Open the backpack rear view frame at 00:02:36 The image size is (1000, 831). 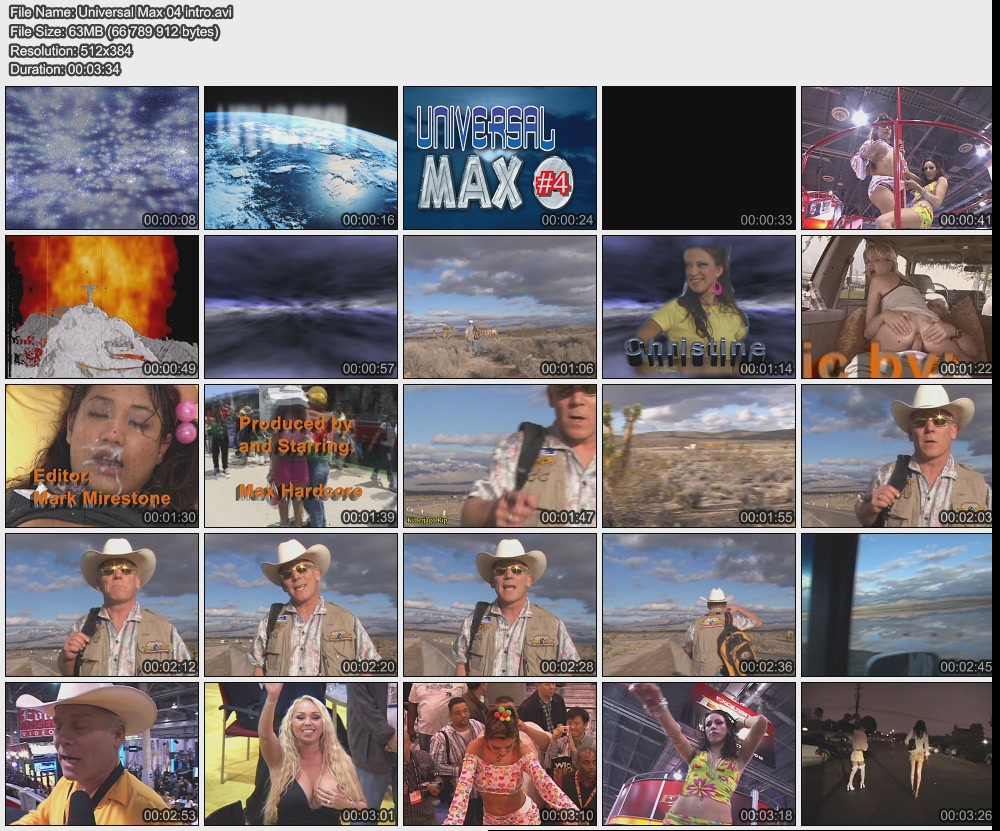click(698, 605)
